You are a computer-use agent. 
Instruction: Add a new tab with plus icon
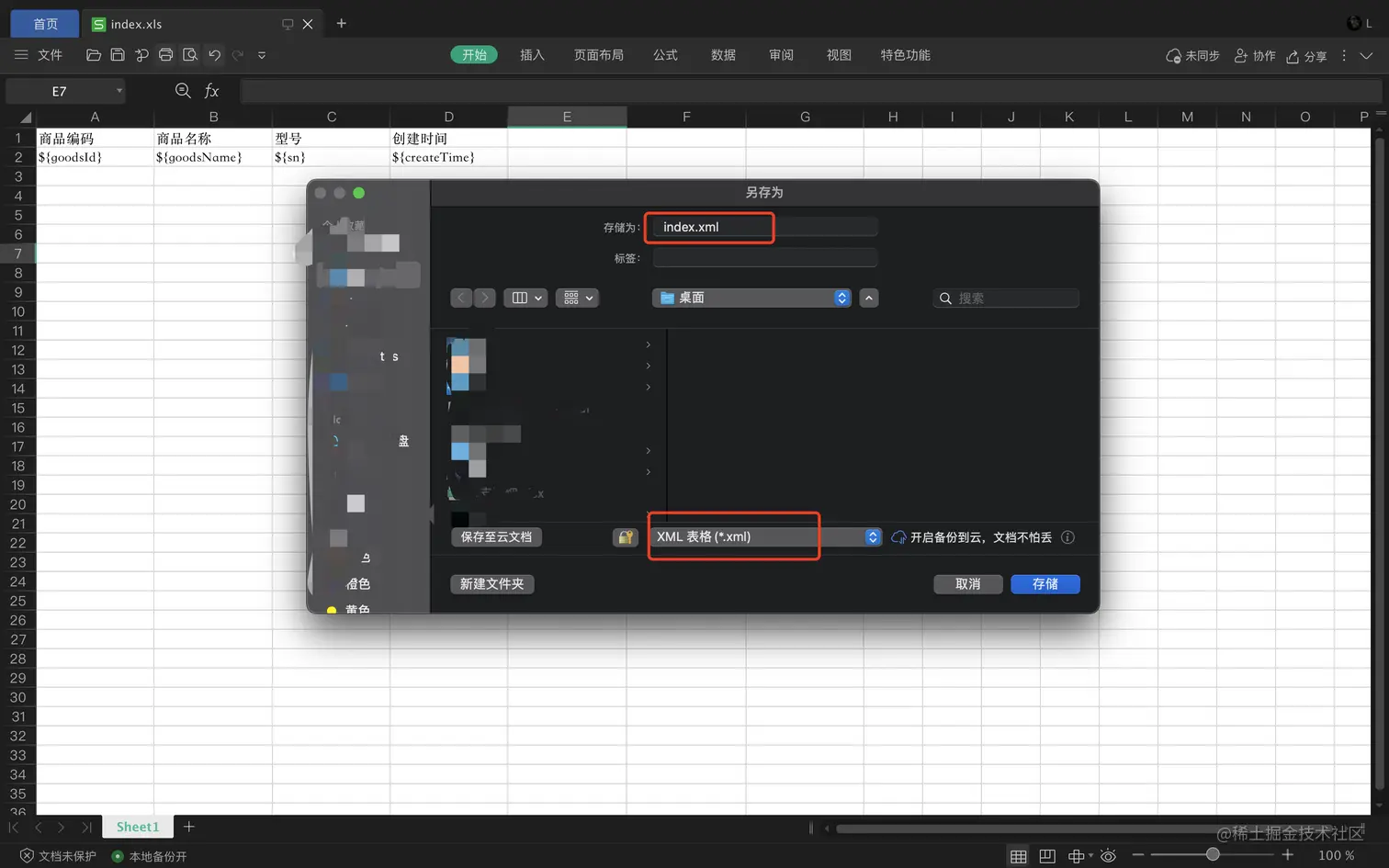click(342, 23)
